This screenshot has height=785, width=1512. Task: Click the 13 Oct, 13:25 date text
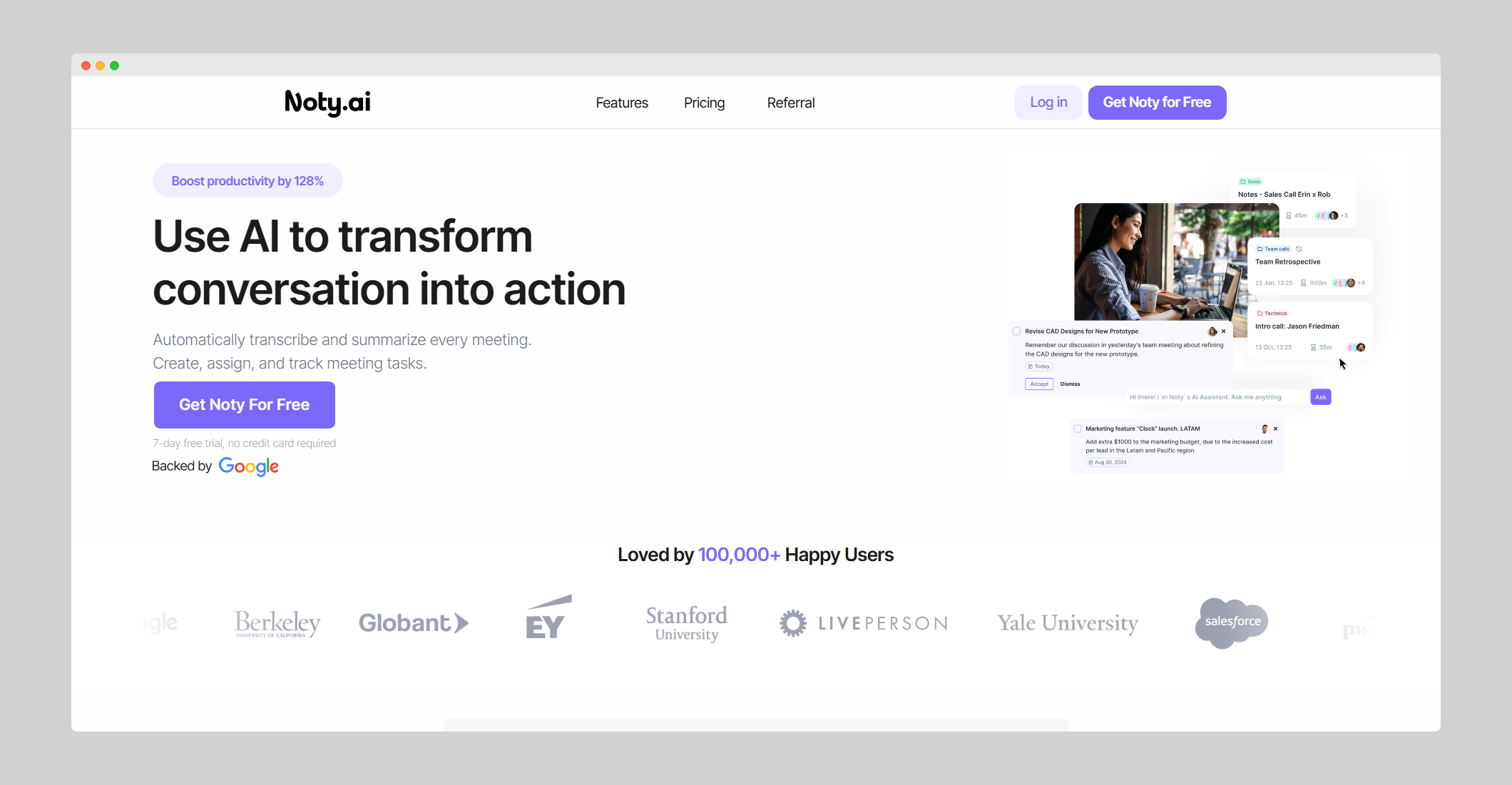[1273, 347]
